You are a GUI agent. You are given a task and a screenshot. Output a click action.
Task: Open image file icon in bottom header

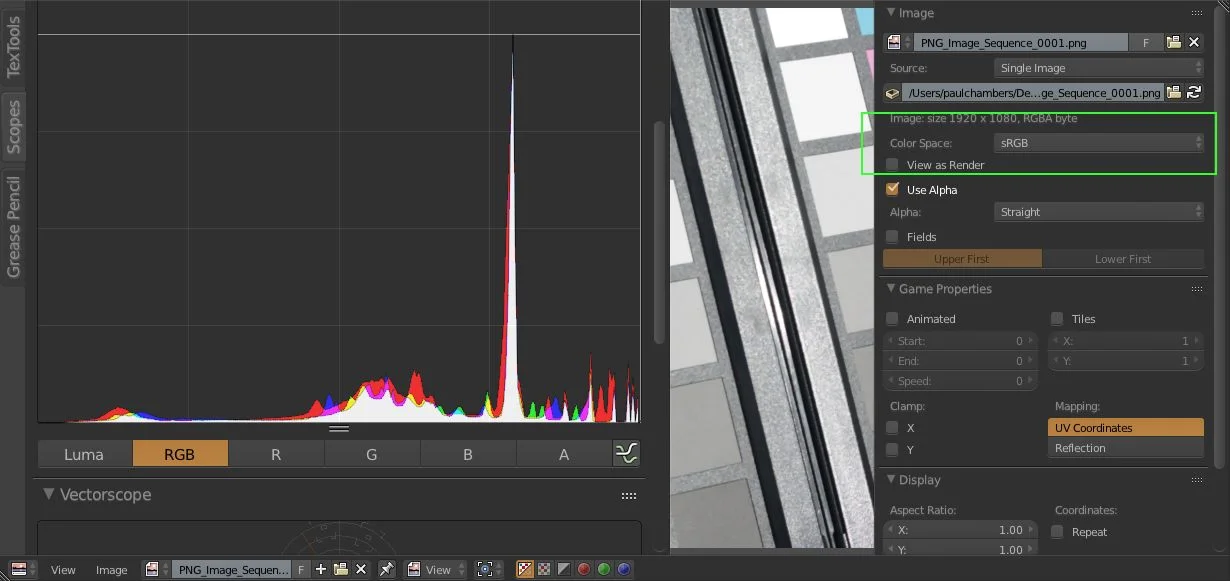click(x=341, y=569)
